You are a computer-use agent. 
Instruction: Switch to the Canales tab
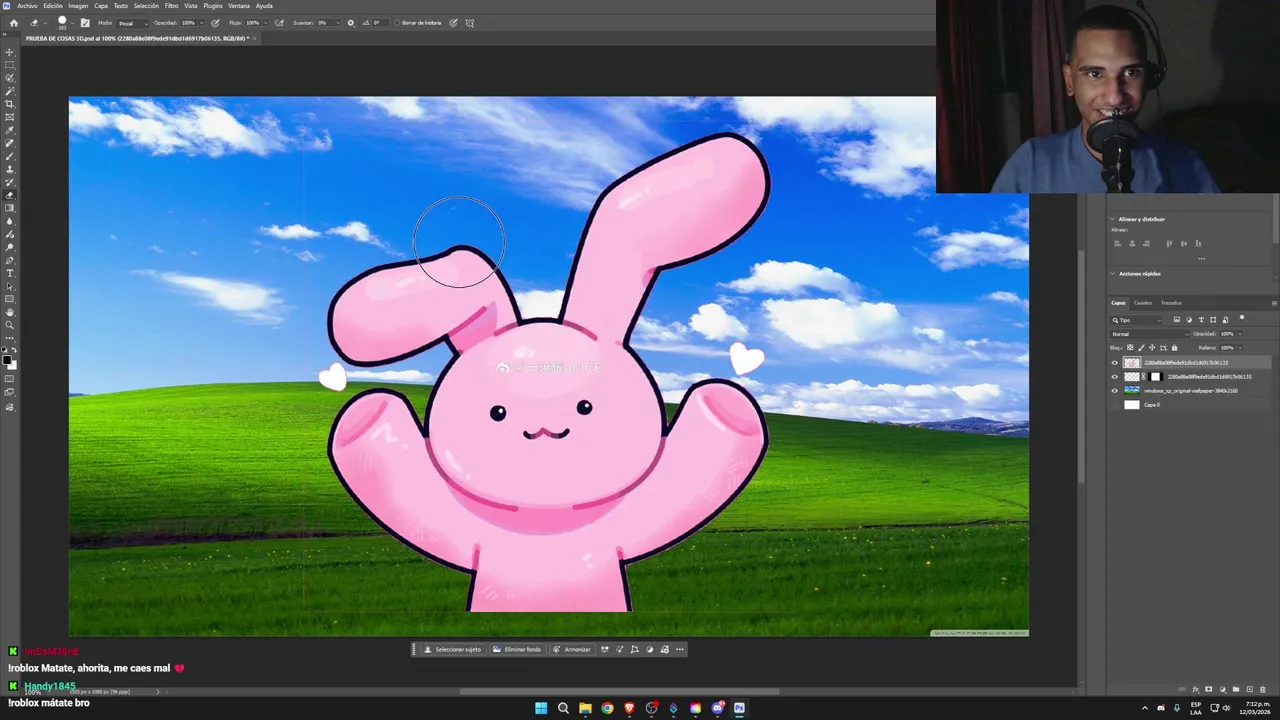click(1143, 303)
